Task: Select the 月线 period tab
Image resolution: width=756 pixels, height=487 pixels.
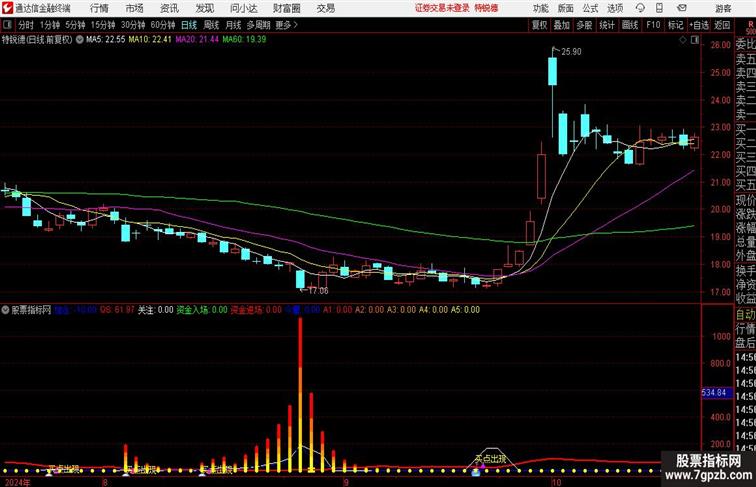Action: tap(233, 25)
